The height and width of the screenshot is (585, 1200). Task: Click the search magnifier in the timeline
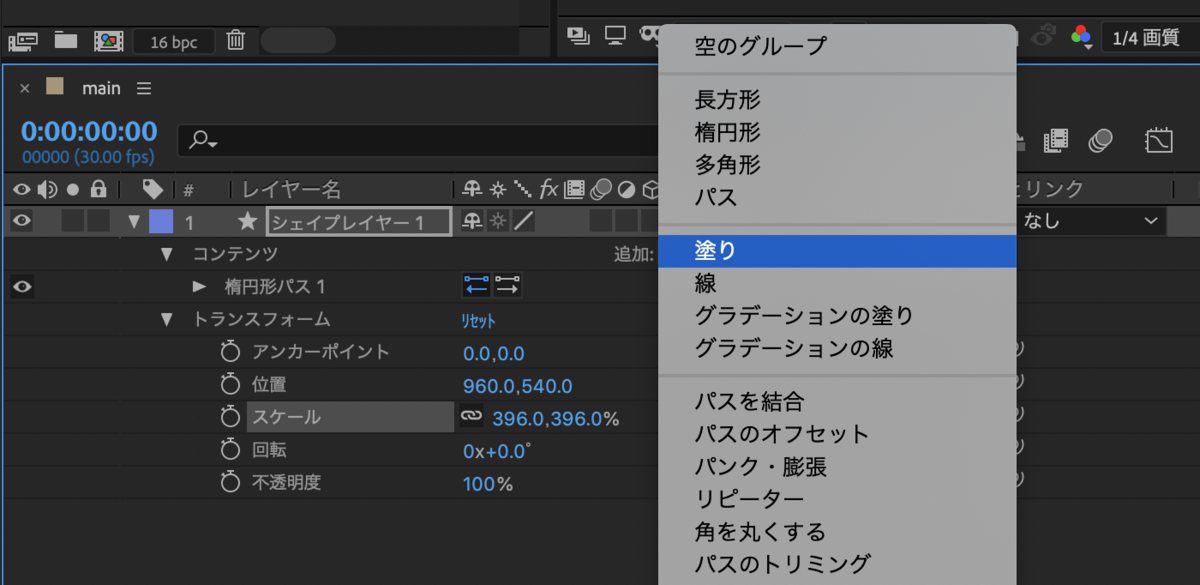200,140
